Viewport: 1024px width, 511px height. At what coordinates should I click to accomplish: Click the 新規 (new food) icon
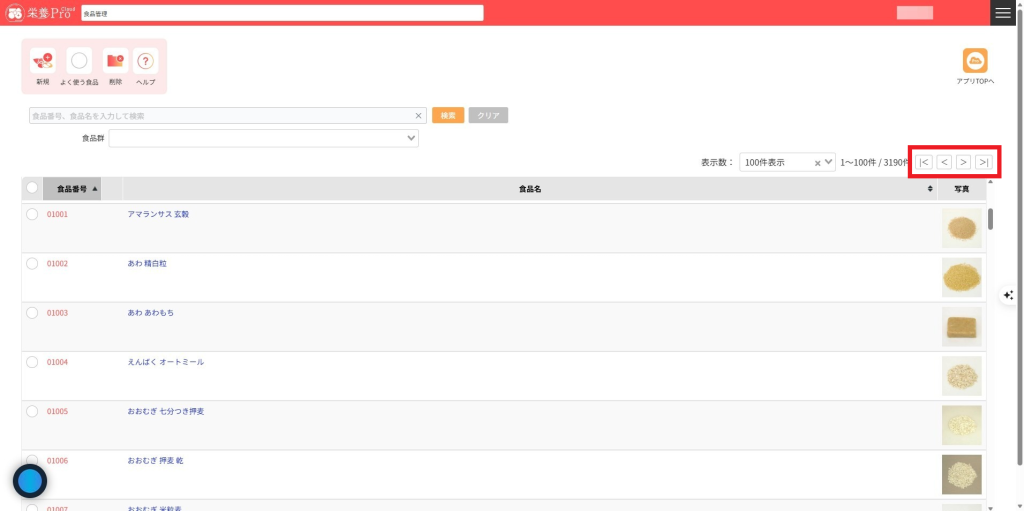pos(42,62)
